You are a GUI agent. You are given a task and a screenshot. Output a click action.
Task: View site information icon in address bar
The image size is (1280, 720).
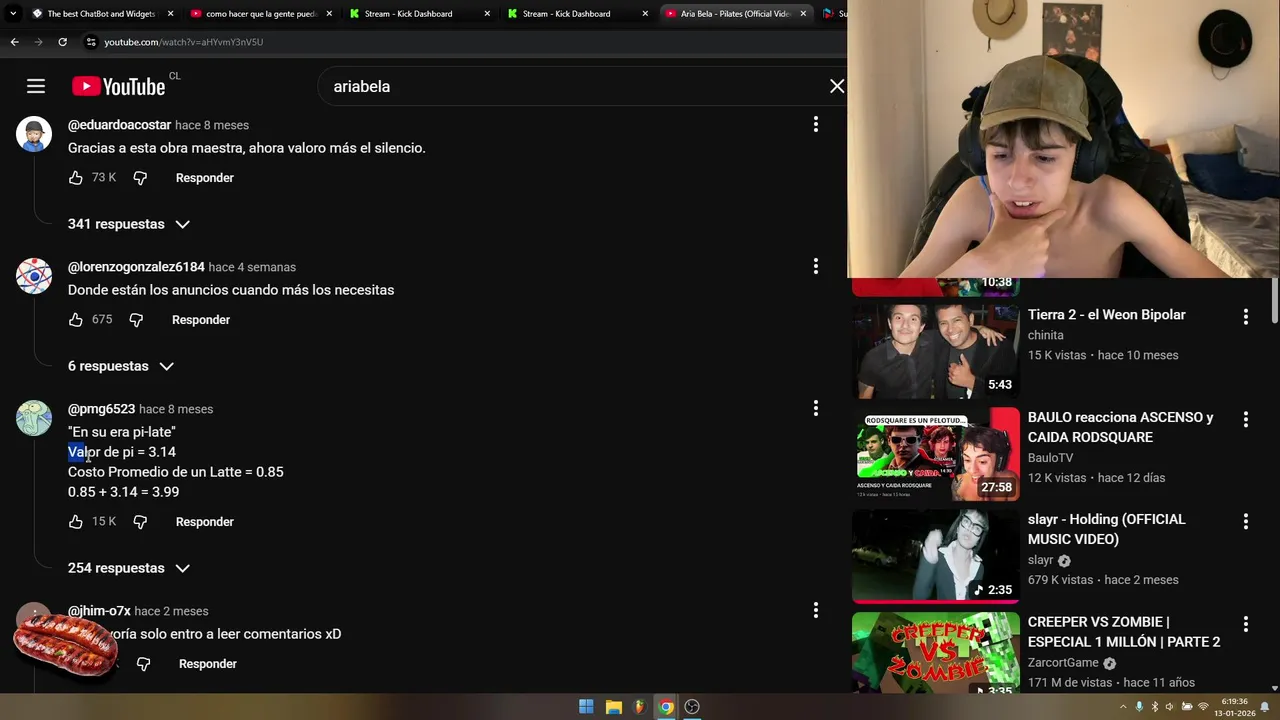coord(91,42)
